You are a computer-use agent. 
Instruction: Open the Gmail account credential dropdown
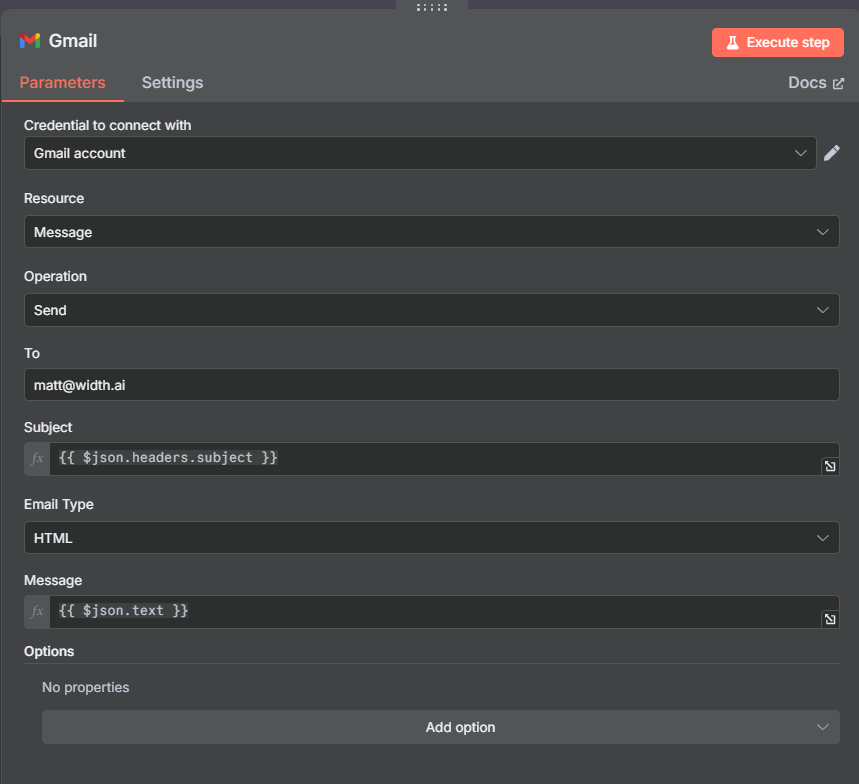click(x=420, y=153)
